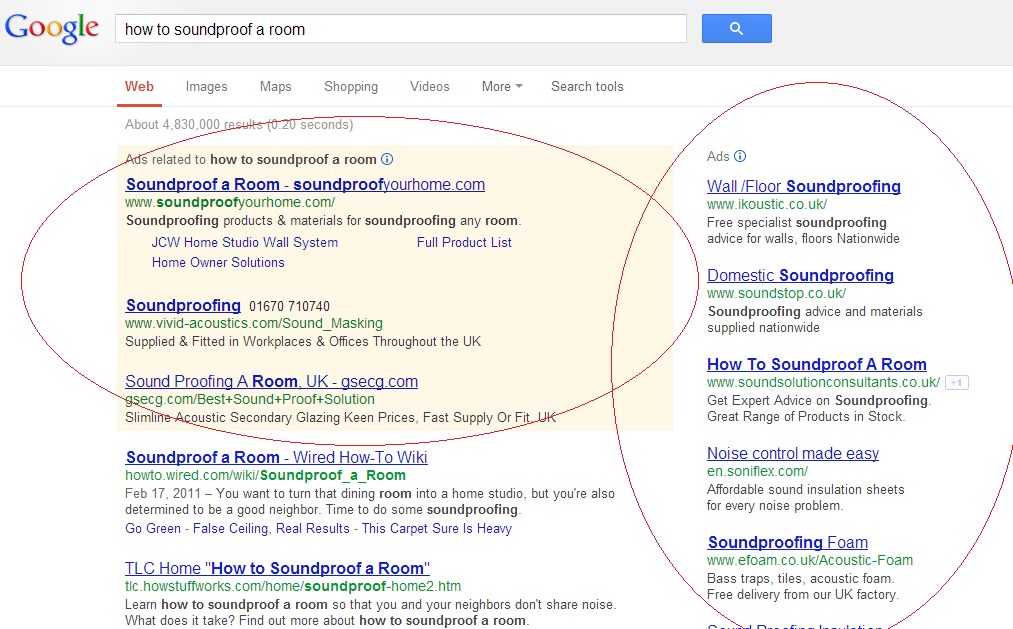Click the en.soniflex.com/ URL

[757, 471]
